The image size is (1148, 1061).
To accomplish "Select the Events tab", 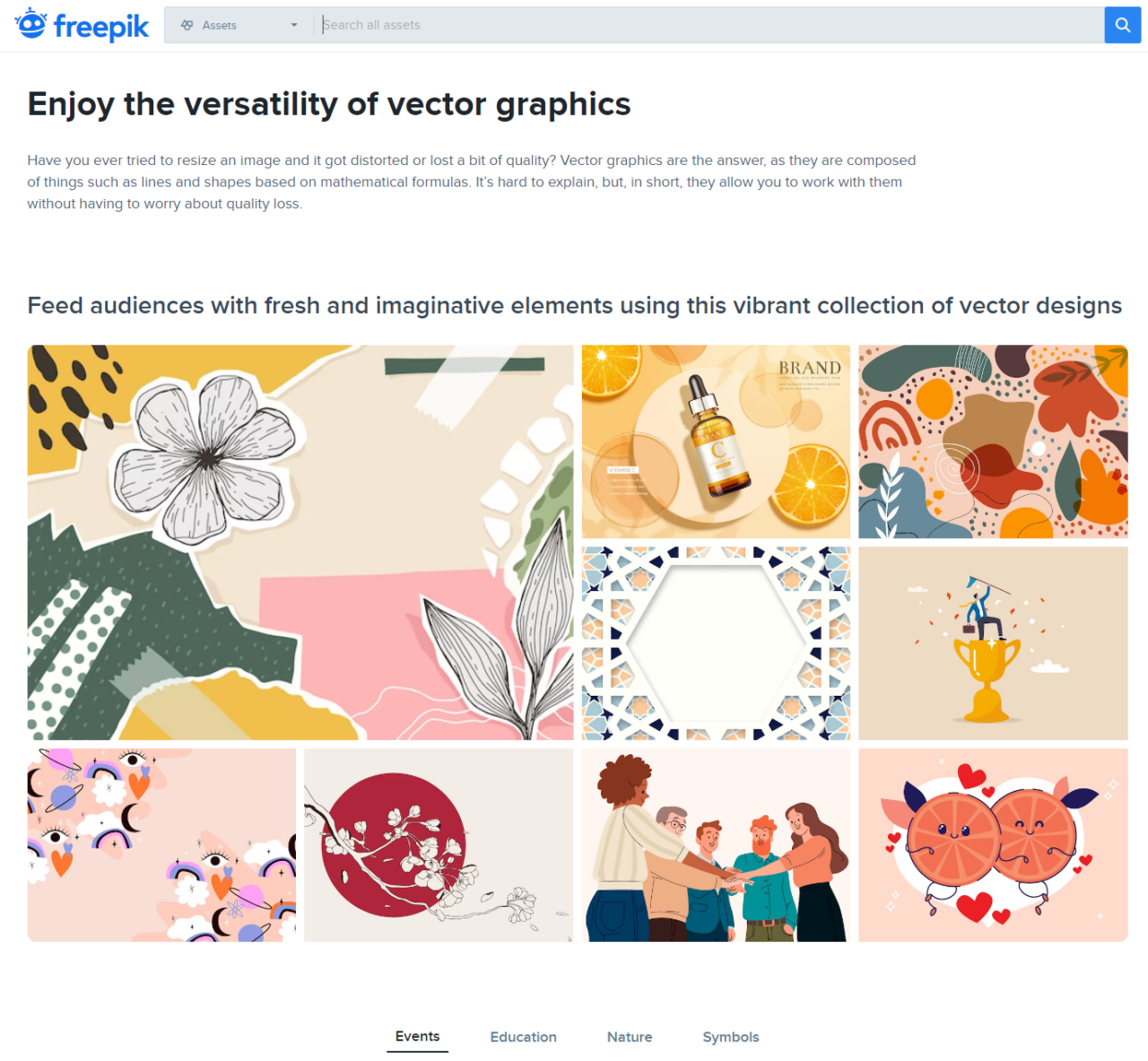I will (417, 1036).
